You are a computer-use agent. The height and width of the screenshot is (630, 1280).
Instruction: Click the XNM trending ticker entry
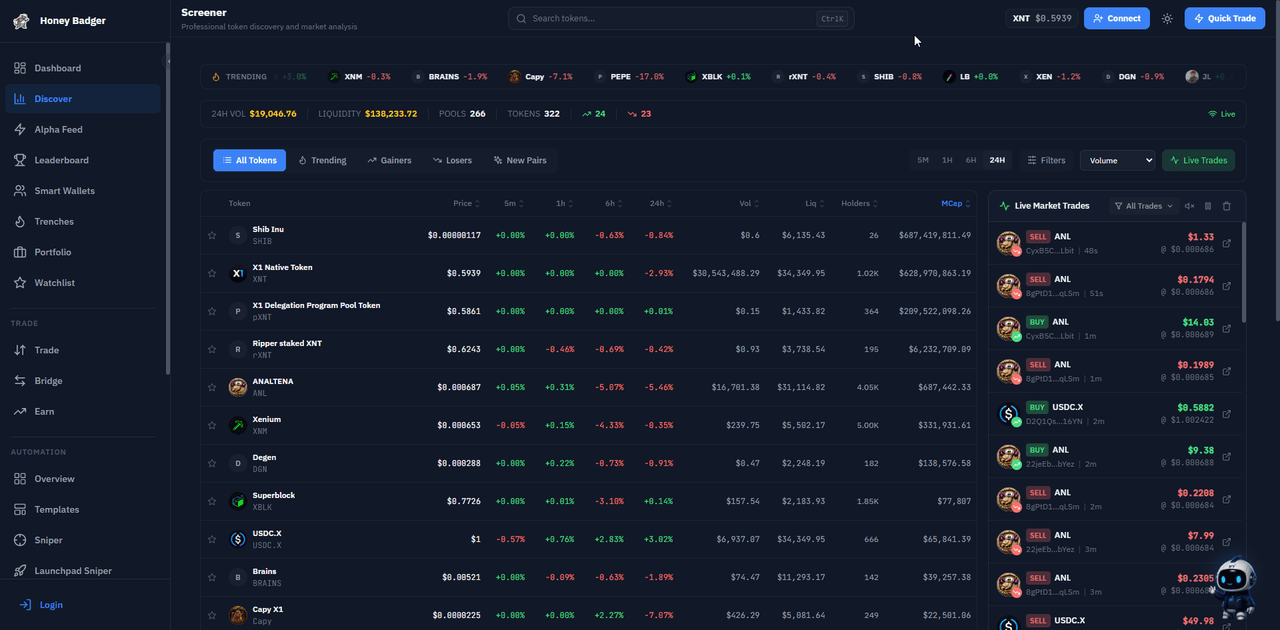[x=360, y=77]
